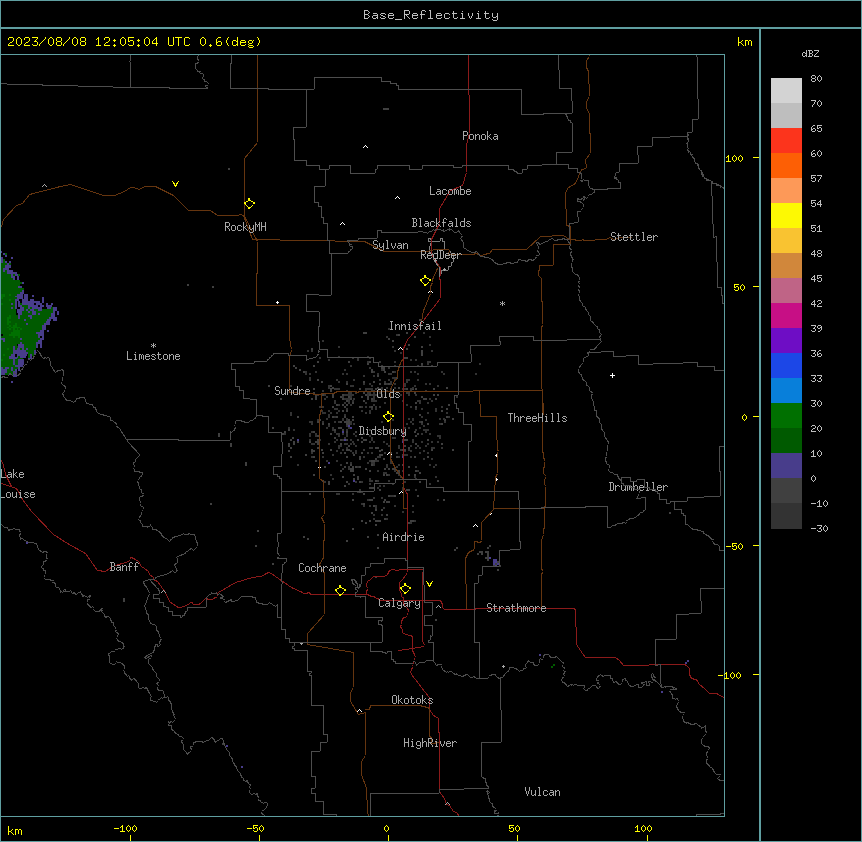The width and height of the screenshot is (862, 842).
Task: Click the Cochrane town label
Action: tap(322, 568)
